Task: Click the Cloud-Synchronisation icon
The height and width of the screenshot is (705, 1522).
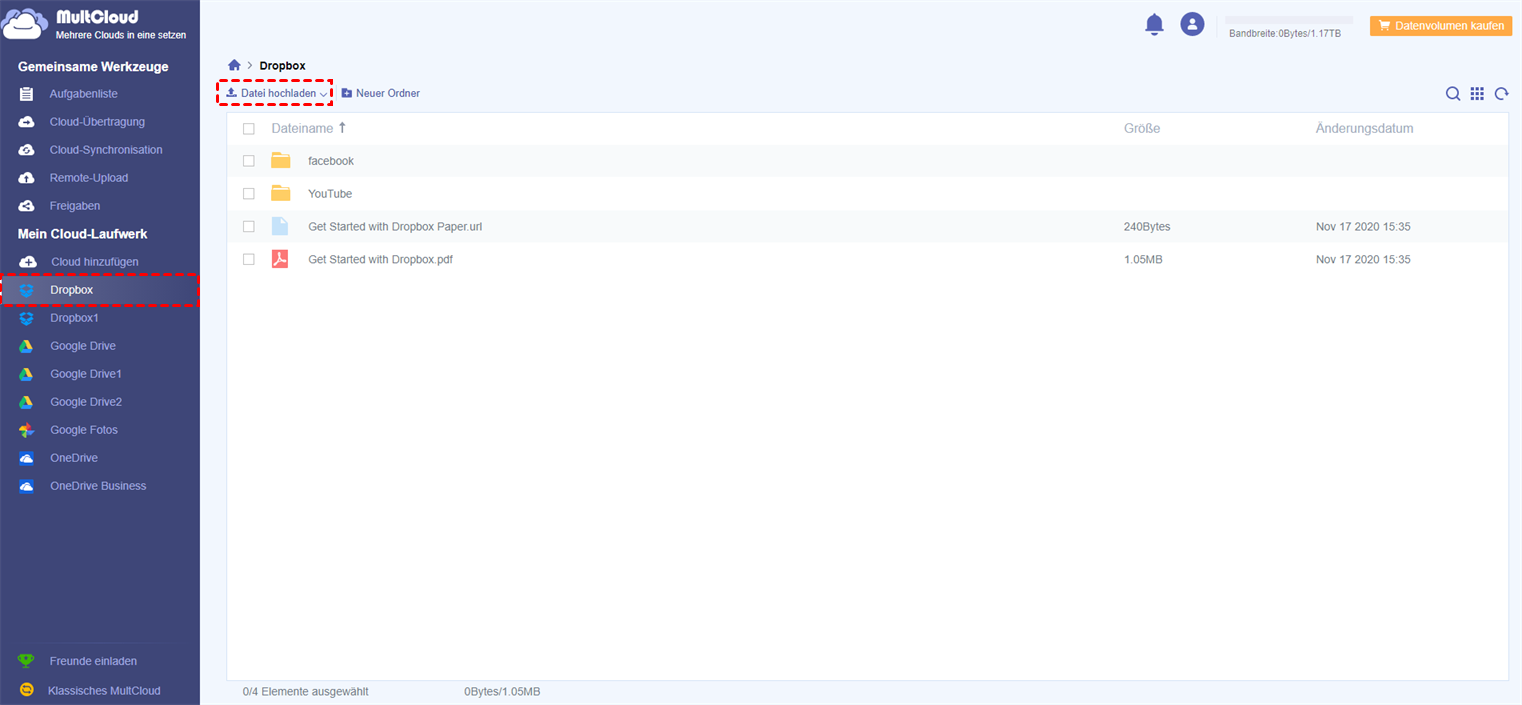Action: tap(27, 150)
